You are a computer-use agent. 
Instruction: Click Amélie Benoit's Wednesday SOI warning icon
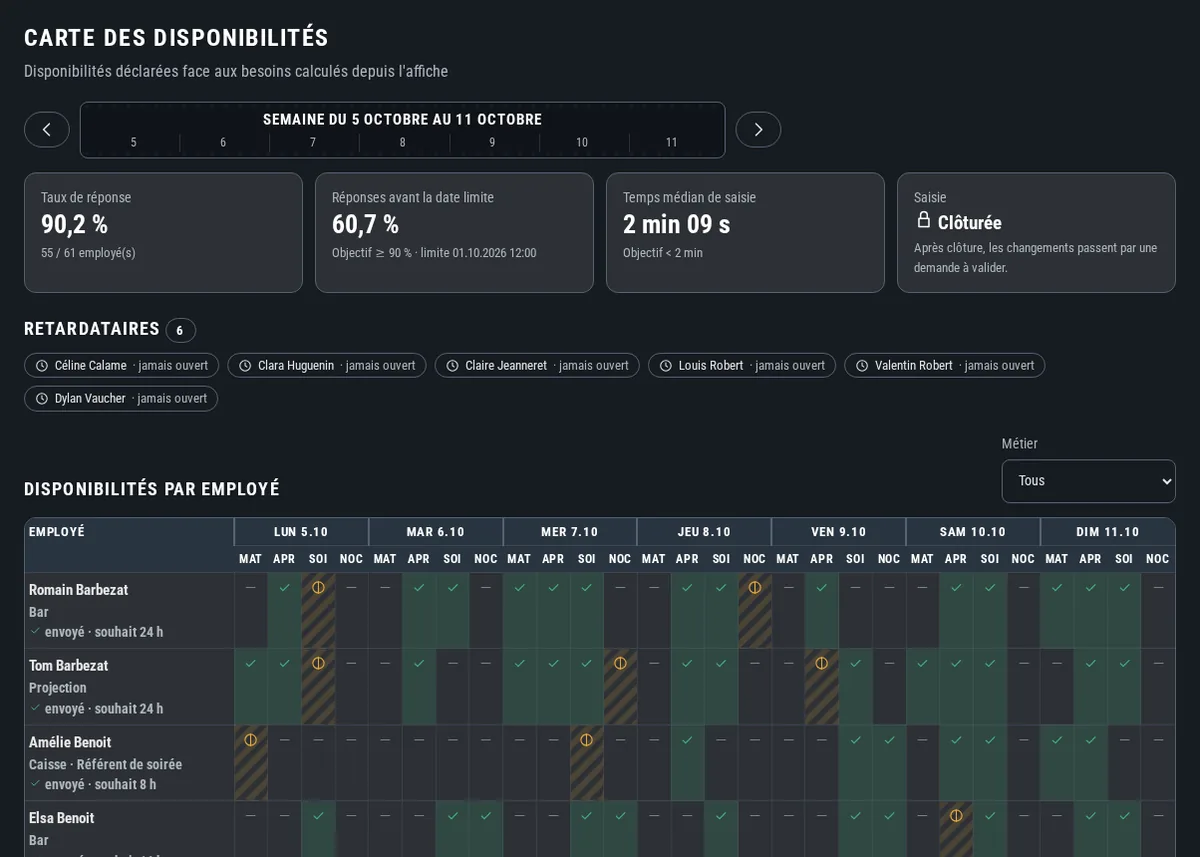tap(587, 740)
